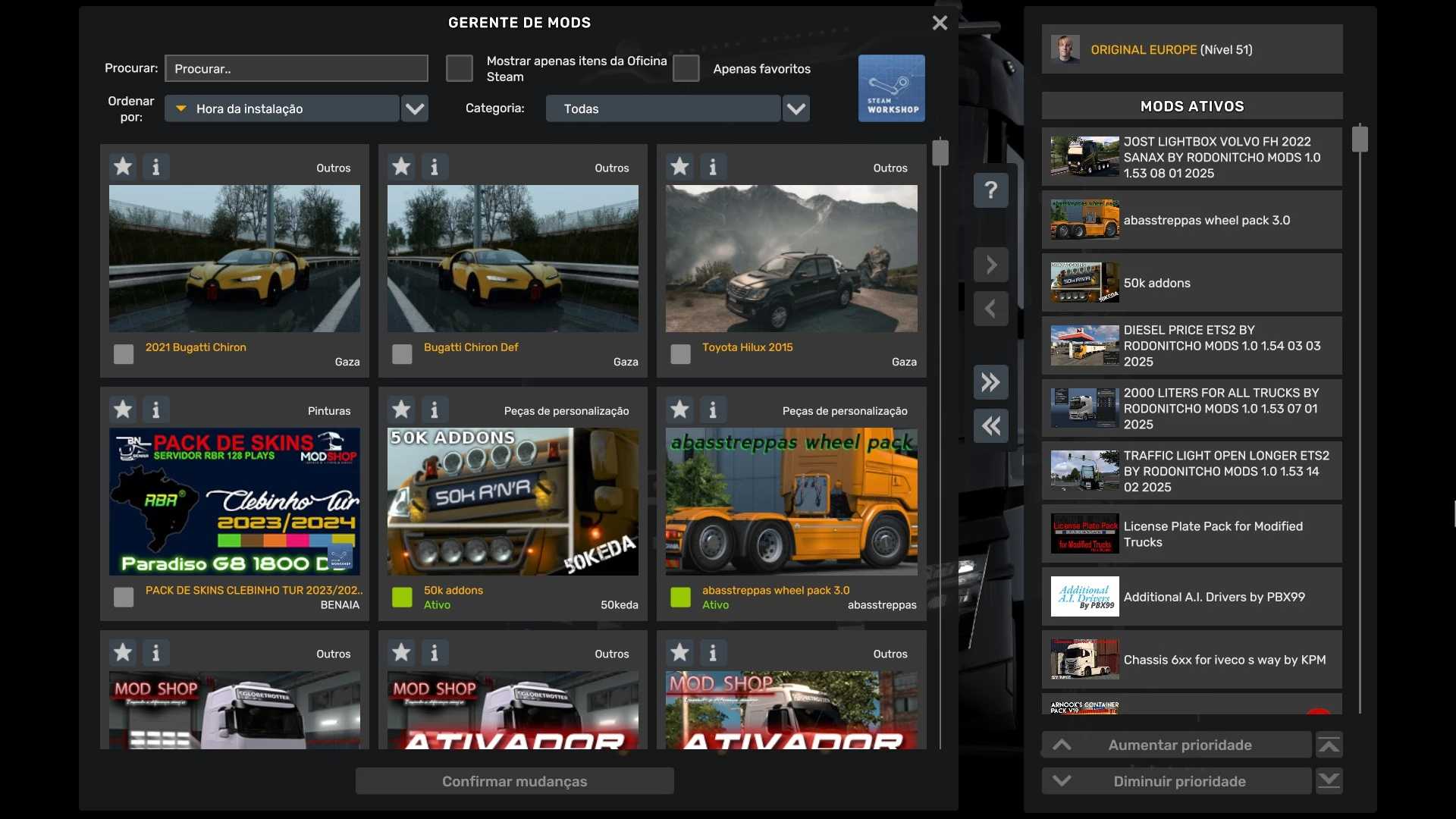This screenshot has height=819, width=1456.
Task: Select Hora da instalação sort field
Action: point(282,108)
